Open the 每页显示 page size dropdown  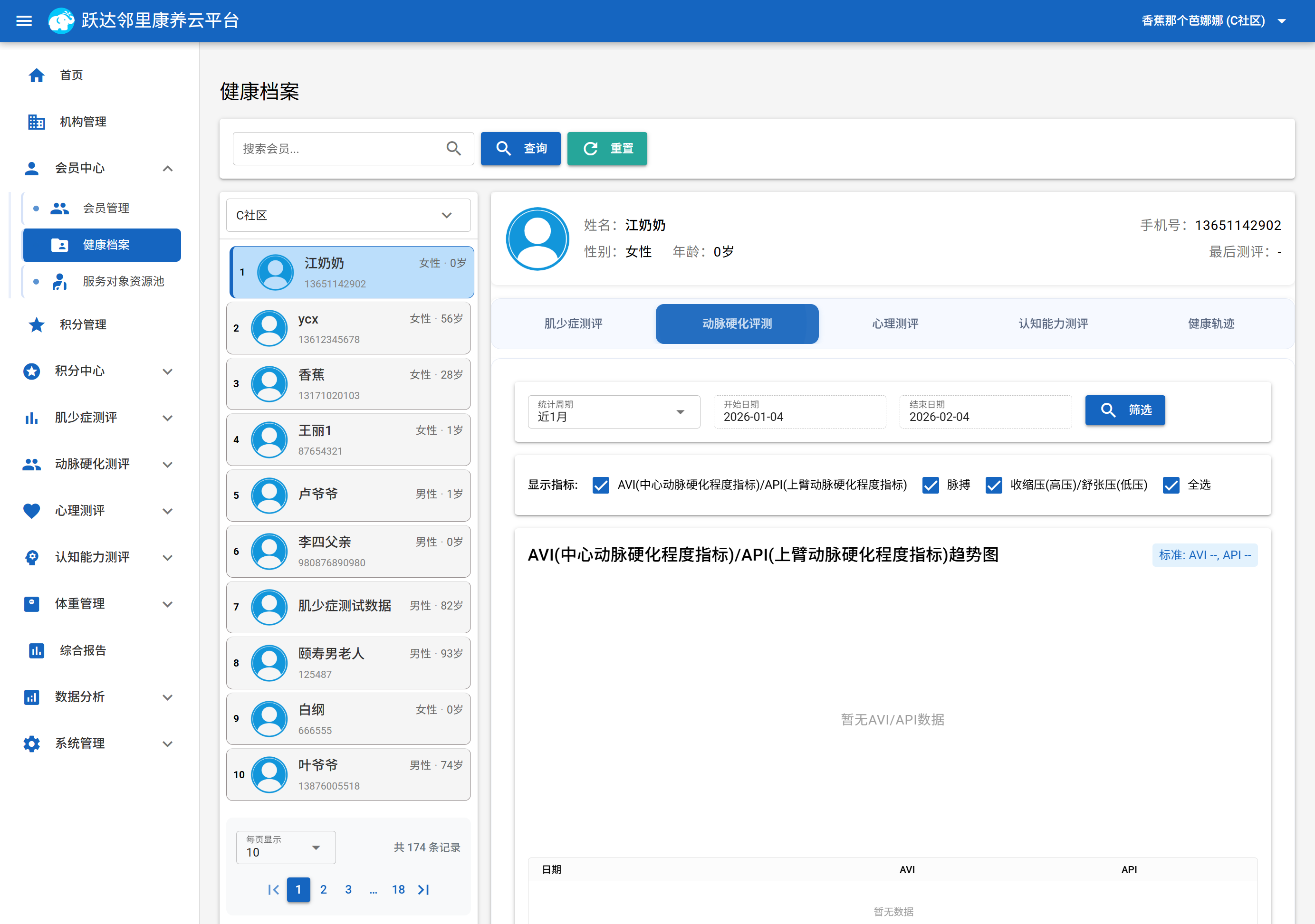tap(286, 848)
